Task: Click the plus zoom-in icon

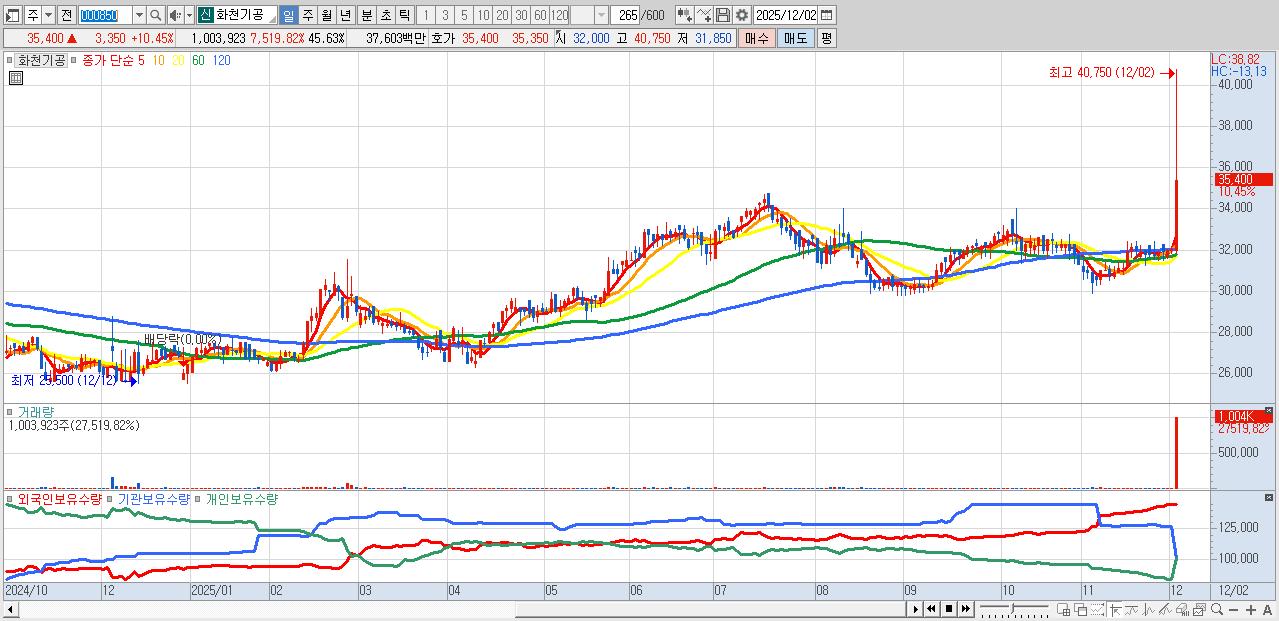Action: [x=1251, y=609]
